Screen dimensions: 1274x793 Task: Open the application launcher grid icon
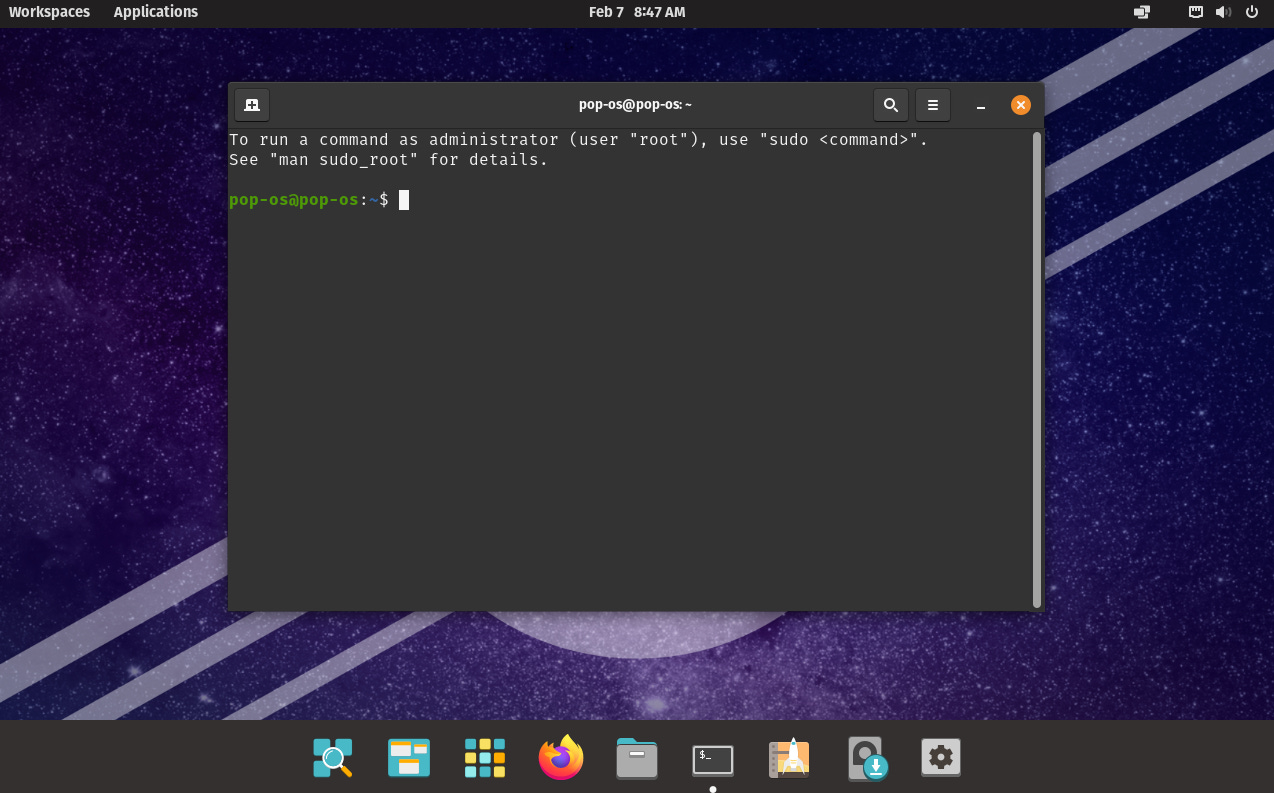click(484, 758)
